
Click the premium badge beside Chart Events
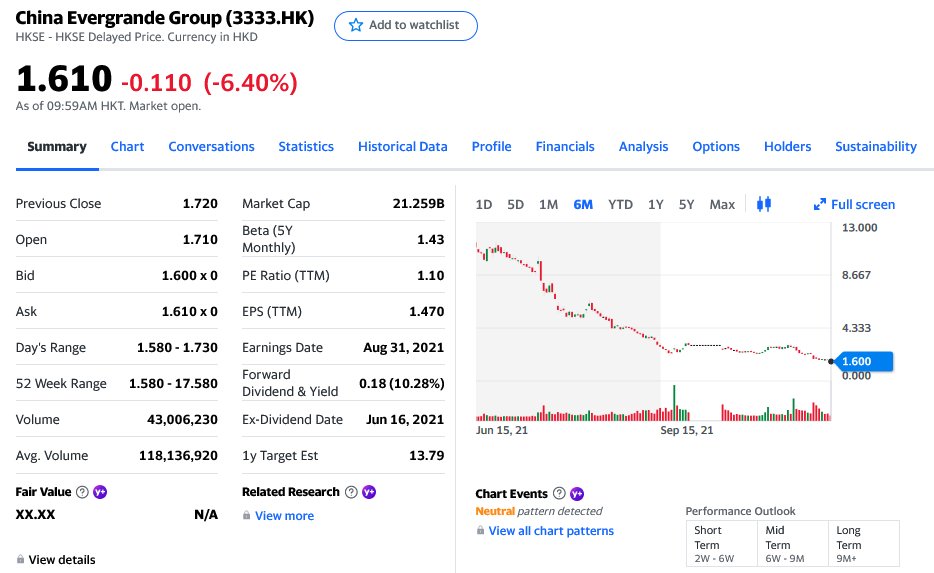pyautogui.click(x=577, y=494)
